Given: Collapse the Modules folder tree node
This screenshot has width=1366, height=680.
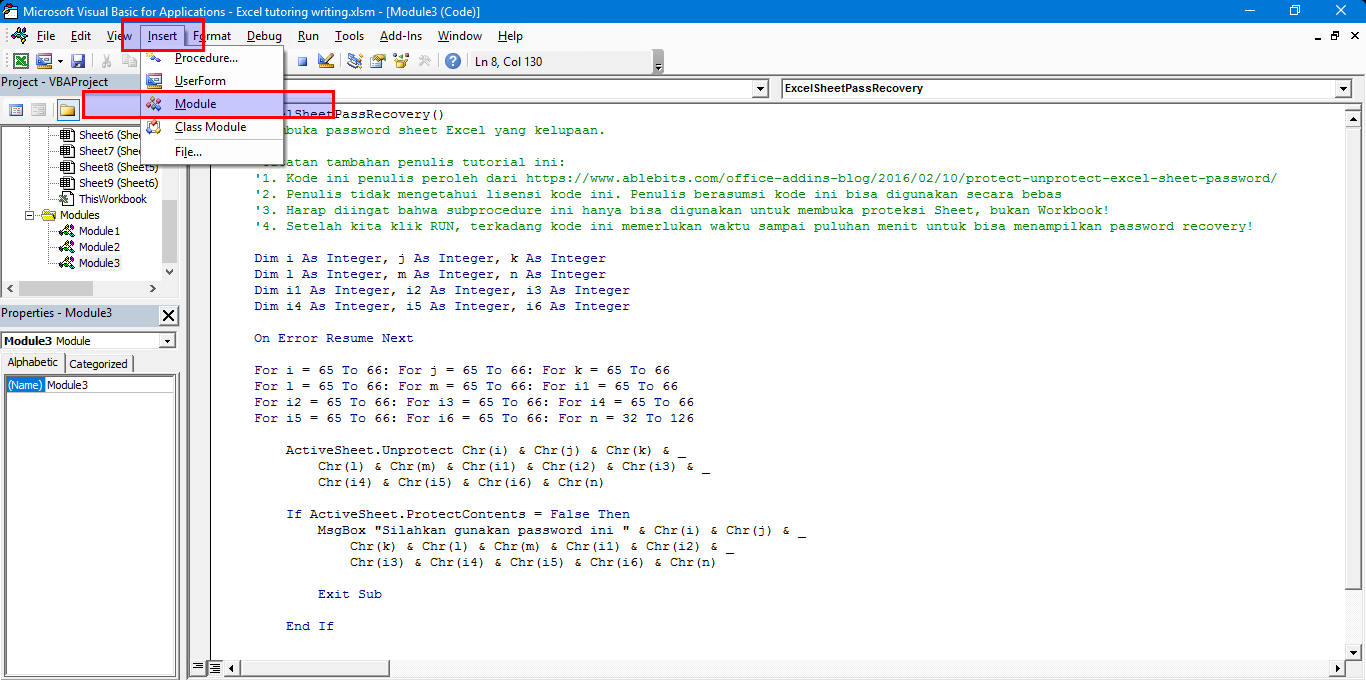Looking at the screenshot, I should (31, 215).
